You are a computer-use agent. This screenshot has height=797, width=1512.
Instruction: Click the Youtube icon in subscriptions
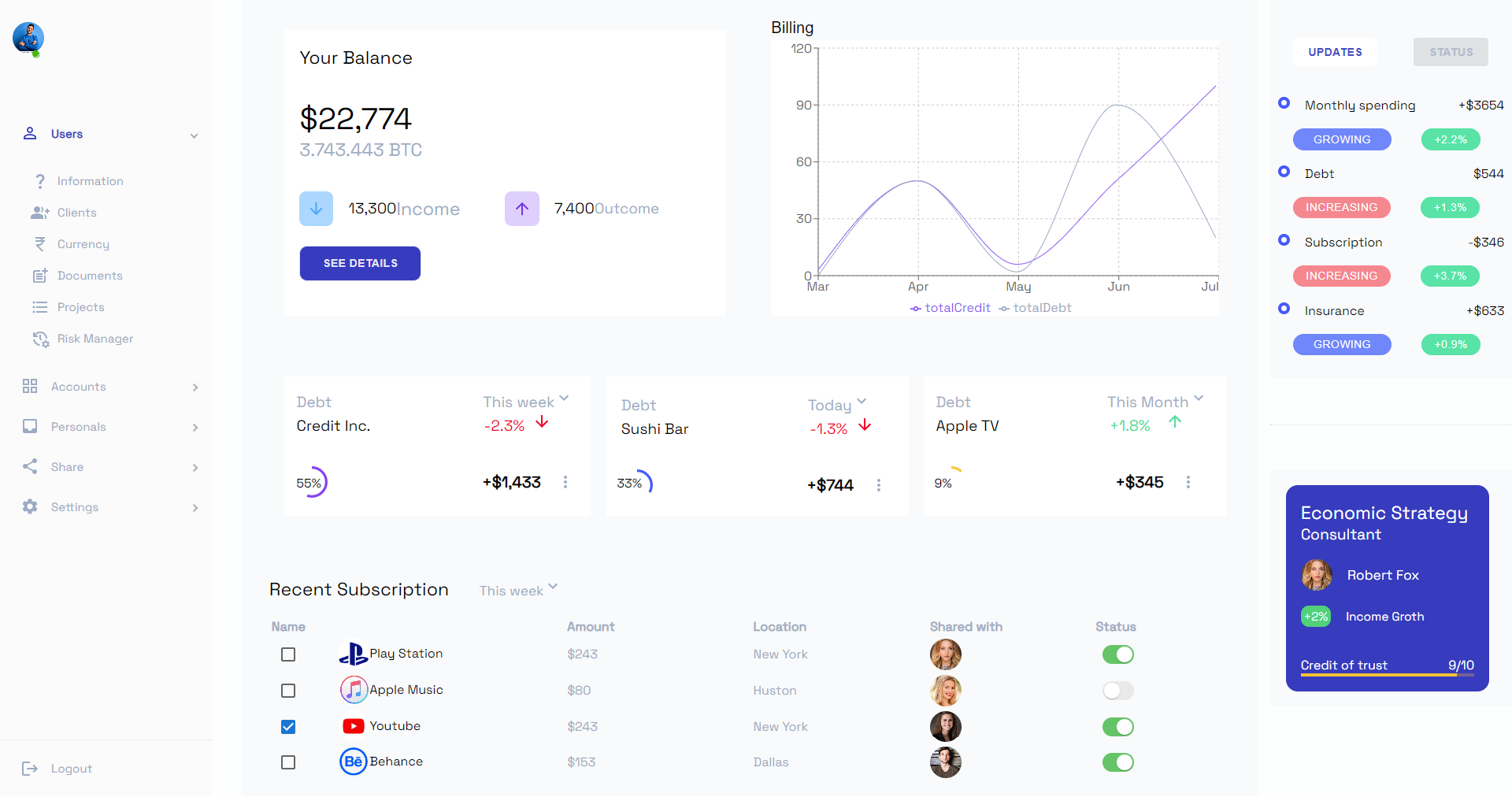(353, 726)
